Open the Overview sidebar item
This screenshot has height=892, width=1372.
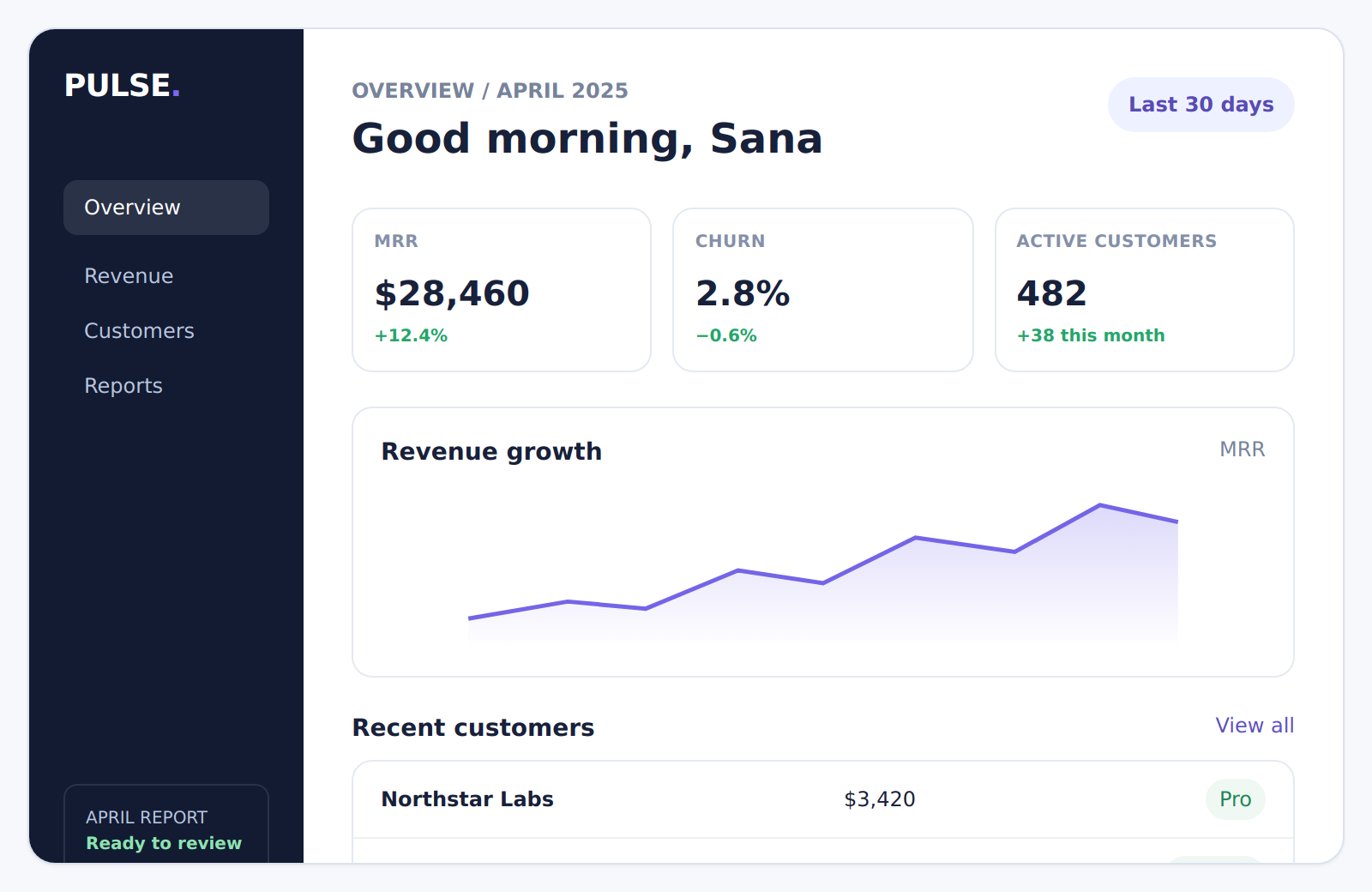[166, 208]
